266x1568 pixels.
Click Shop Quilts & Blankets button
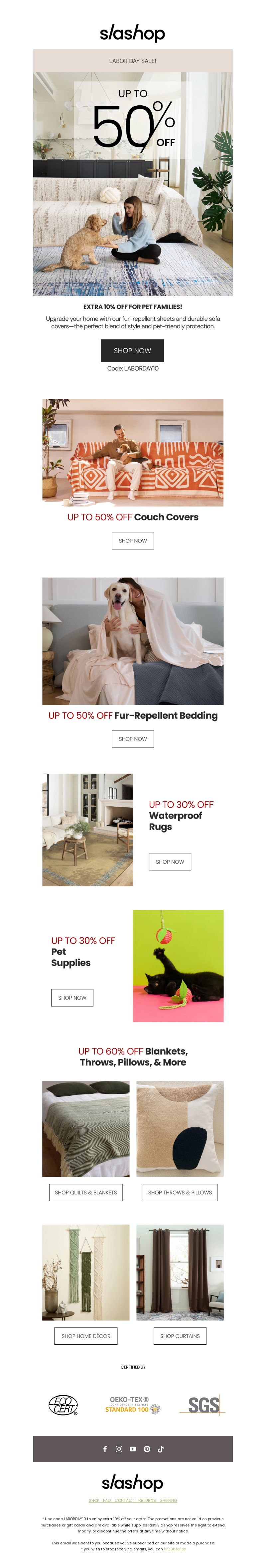(86, 1192)
